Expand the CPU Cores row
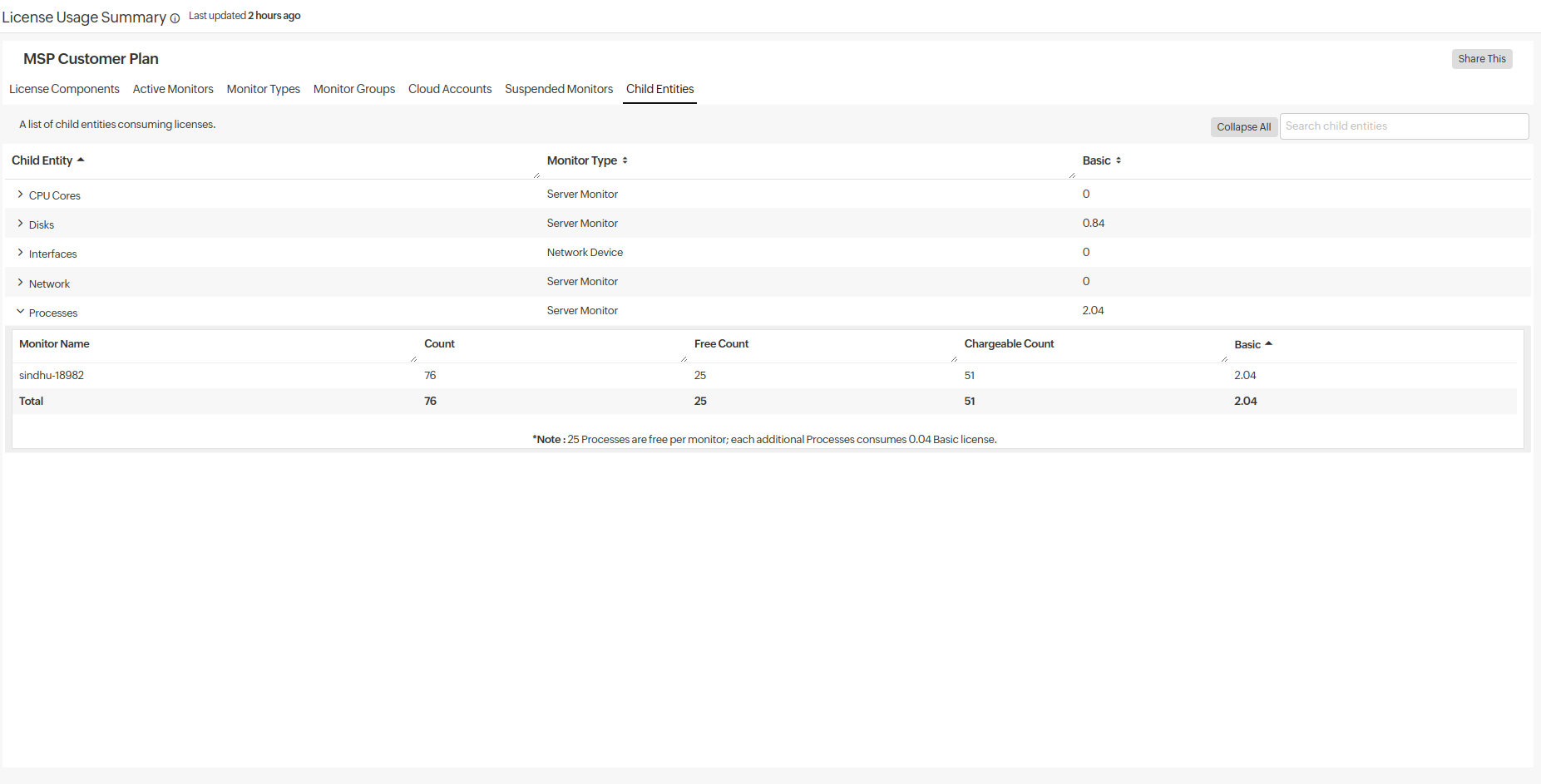The image size is (1541, 784). 20,195
